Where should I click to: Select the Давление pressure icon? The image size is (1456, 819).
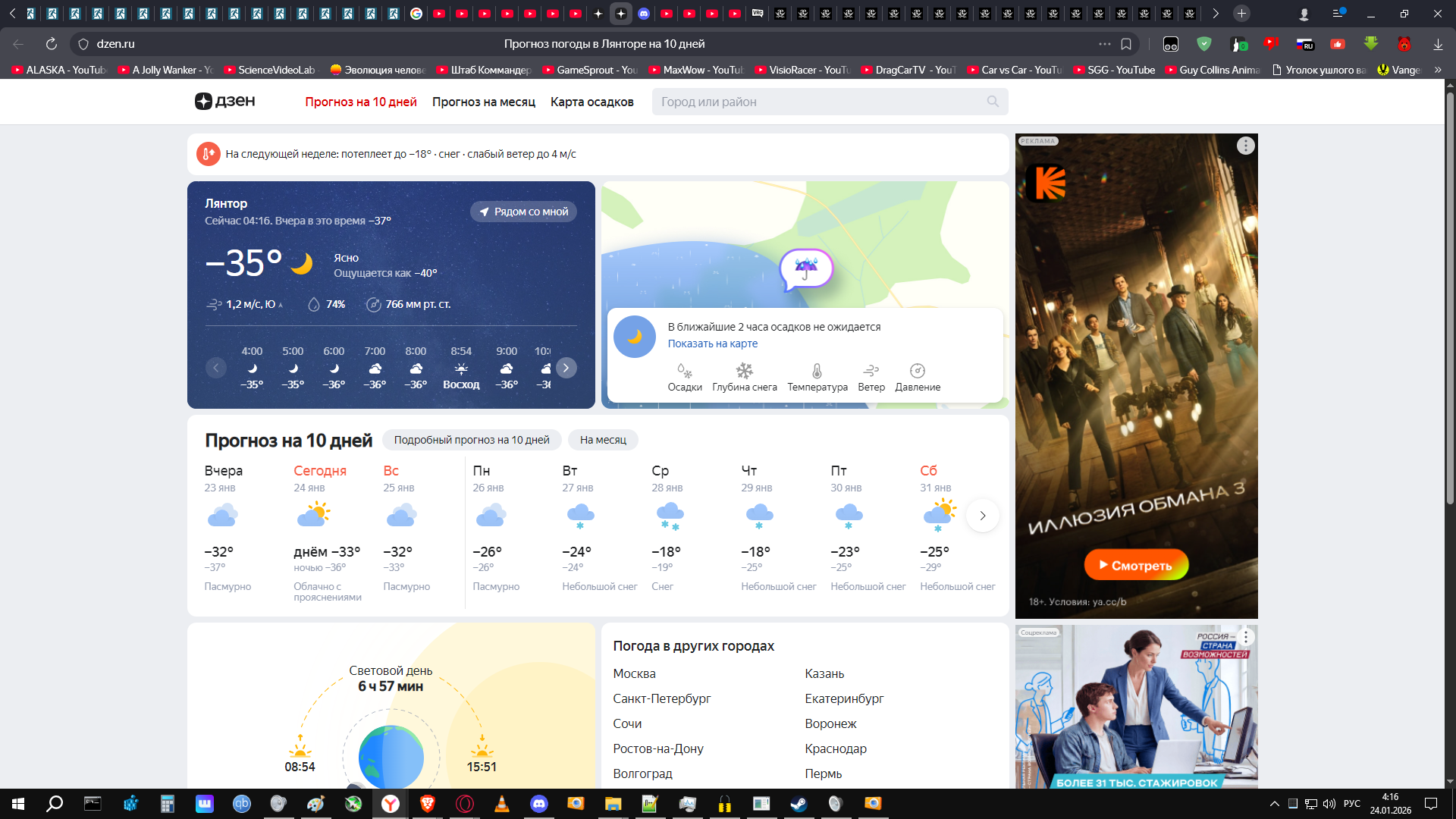(x=917, y=371)
